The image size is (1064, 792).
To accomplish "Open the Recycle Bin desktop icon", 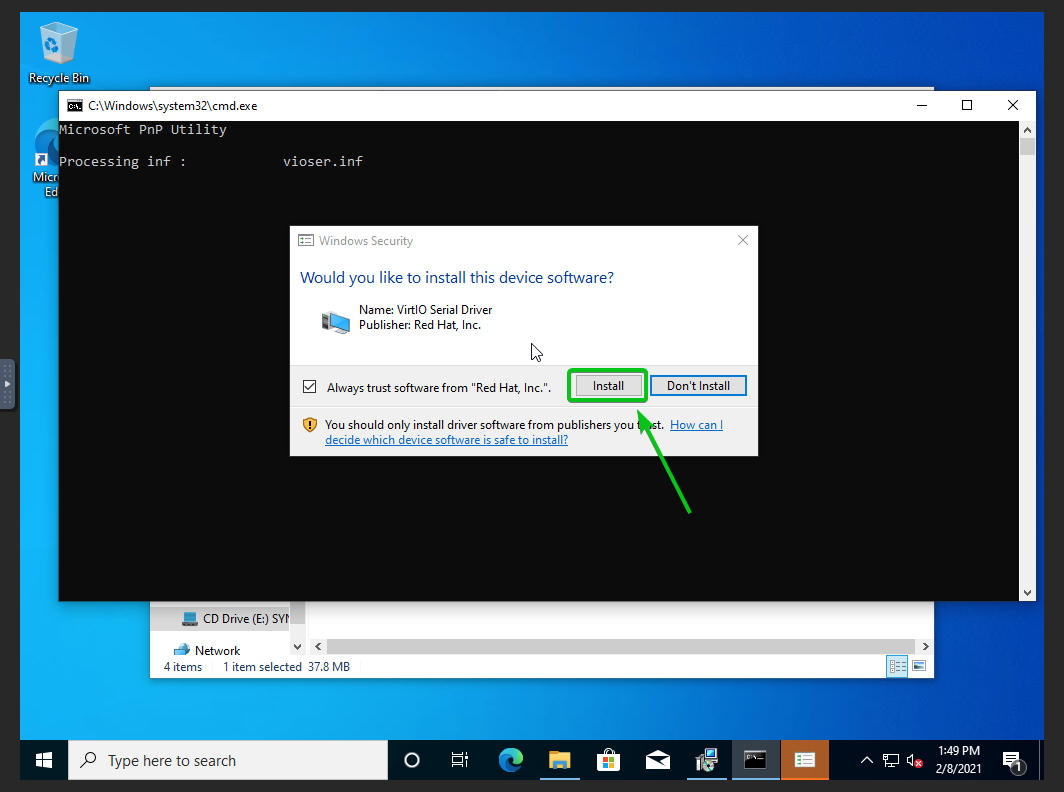I will click(58, 52).
